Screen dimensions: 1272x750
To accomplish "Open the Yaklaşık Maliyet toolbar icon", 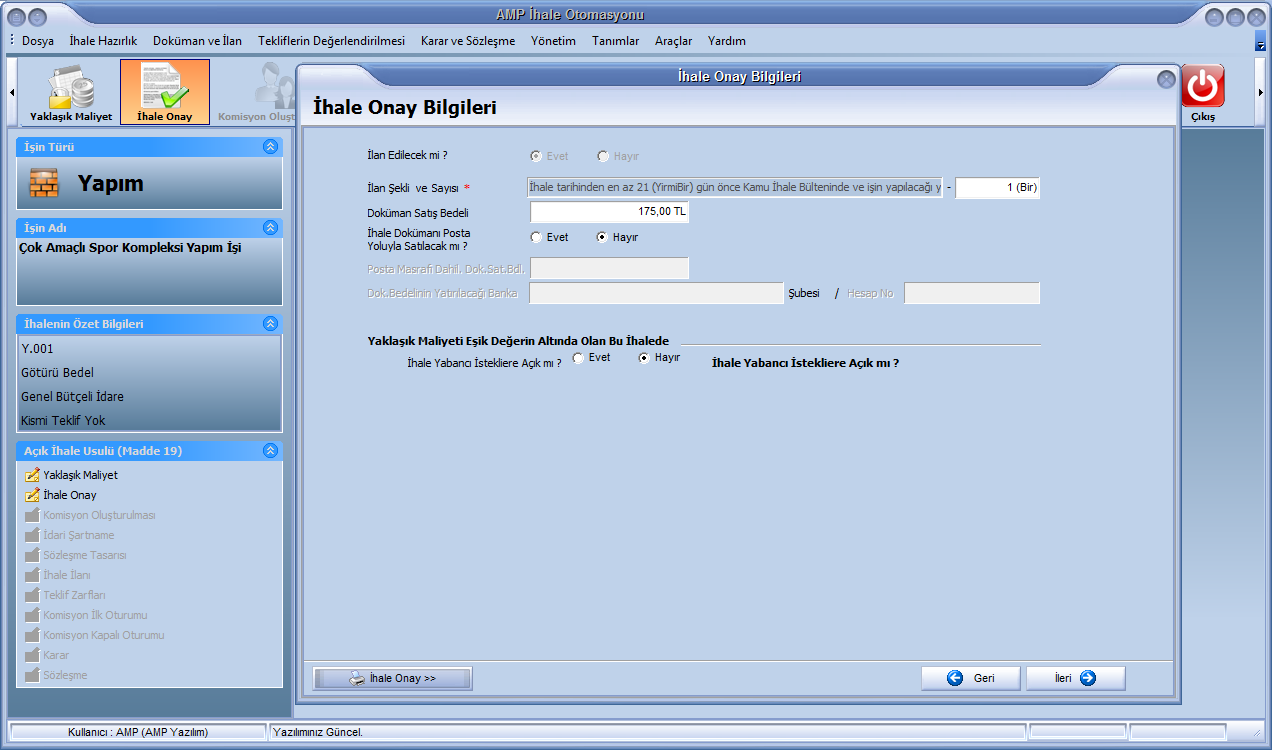I will (x=70, y=92).
